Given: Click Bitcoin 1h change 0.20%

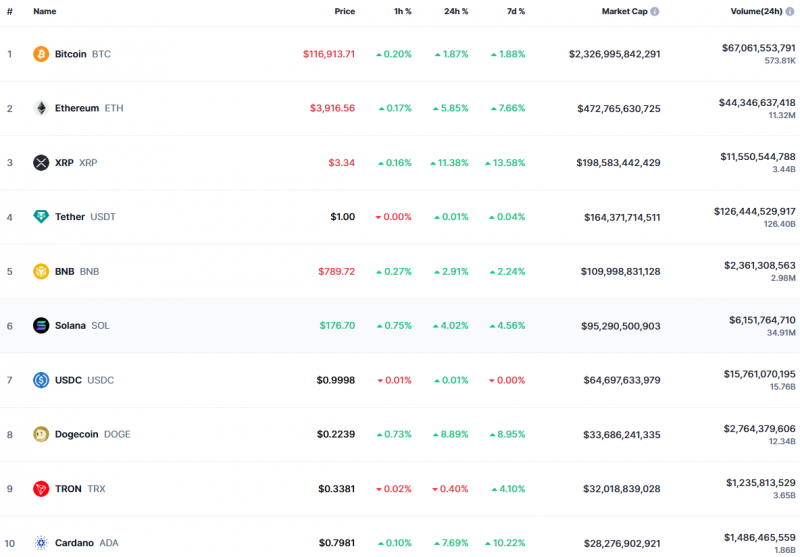Looking at the screenshot, I should pyautogui.click(x=394, y=54).
